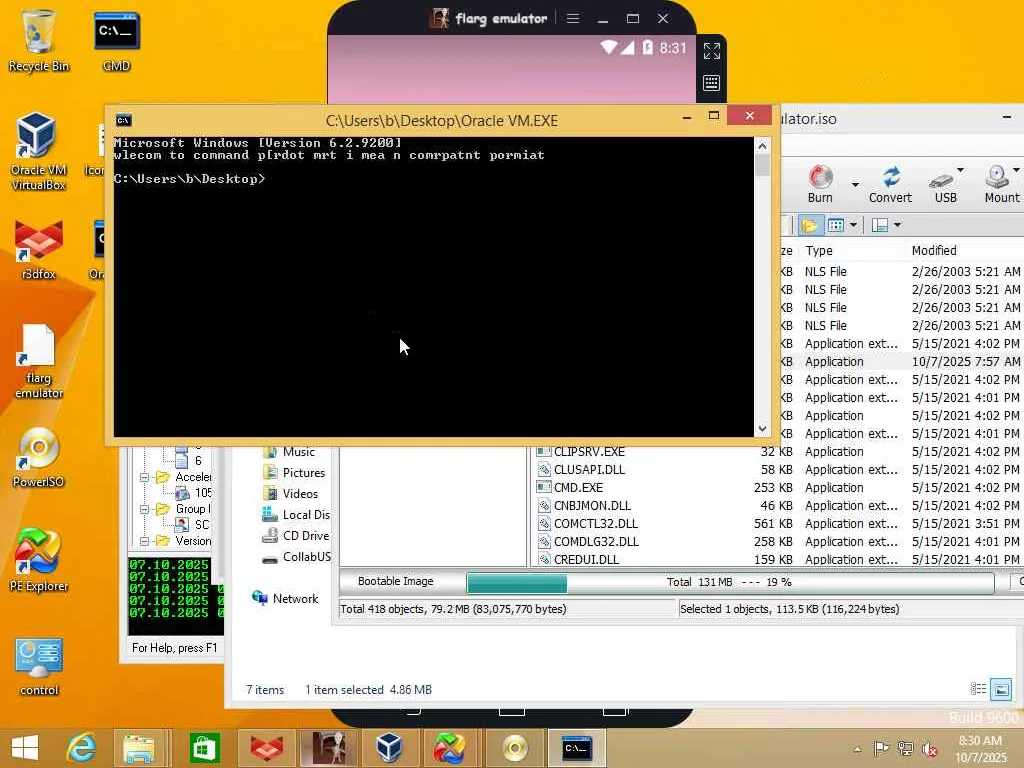The width and height of the screenshot is (1024, 768).
Task: Open flarg emulator hamburger menu
Action: pyautogui.click(x=573, y=18)
